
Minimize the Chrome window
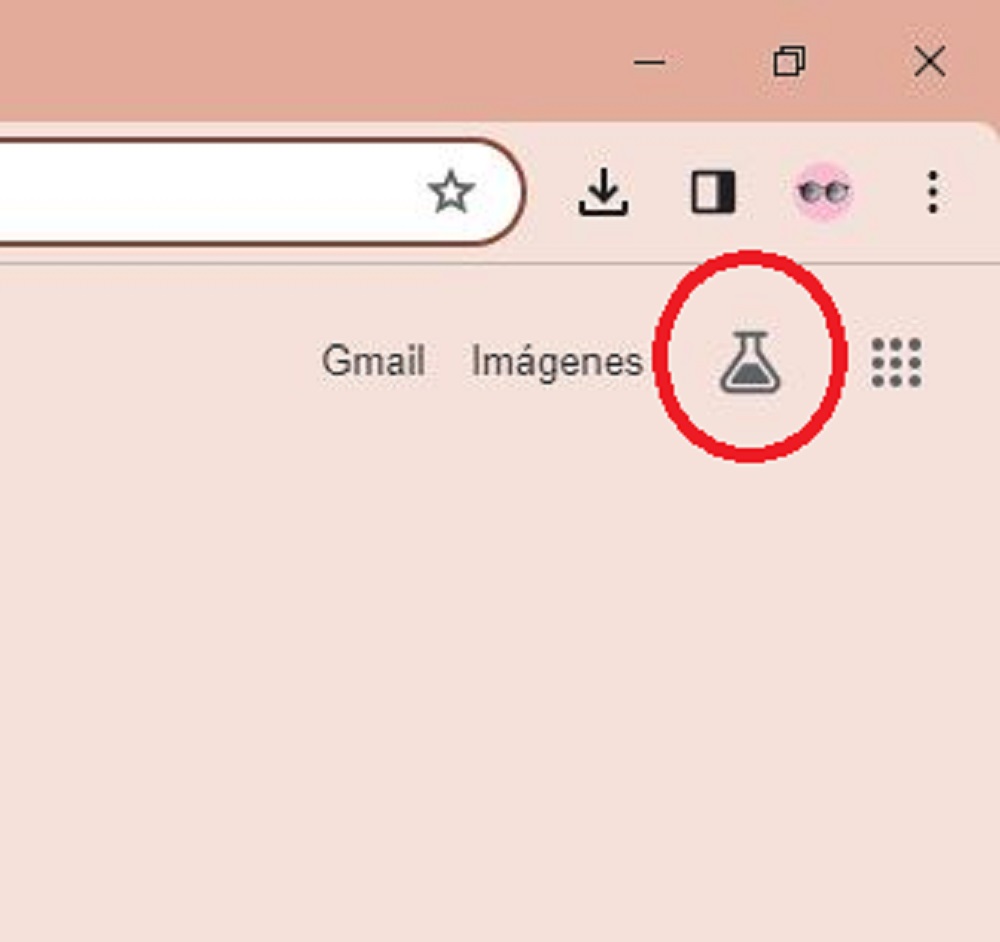pyautogui.click(x=649, y=63)
